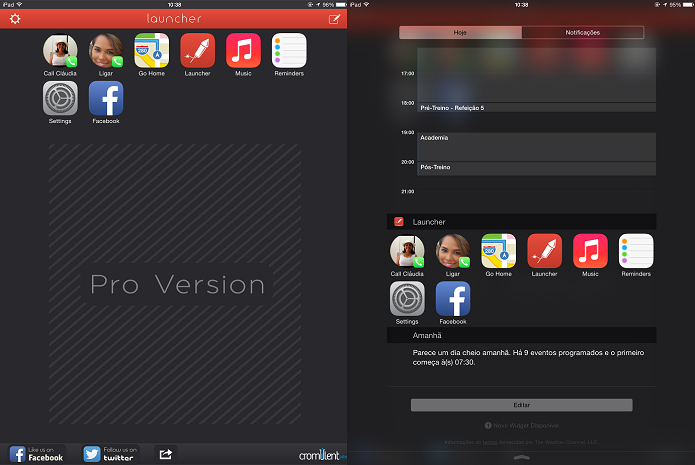
Task: Tap the Pro Version banner
Action: tap(176, 284)
